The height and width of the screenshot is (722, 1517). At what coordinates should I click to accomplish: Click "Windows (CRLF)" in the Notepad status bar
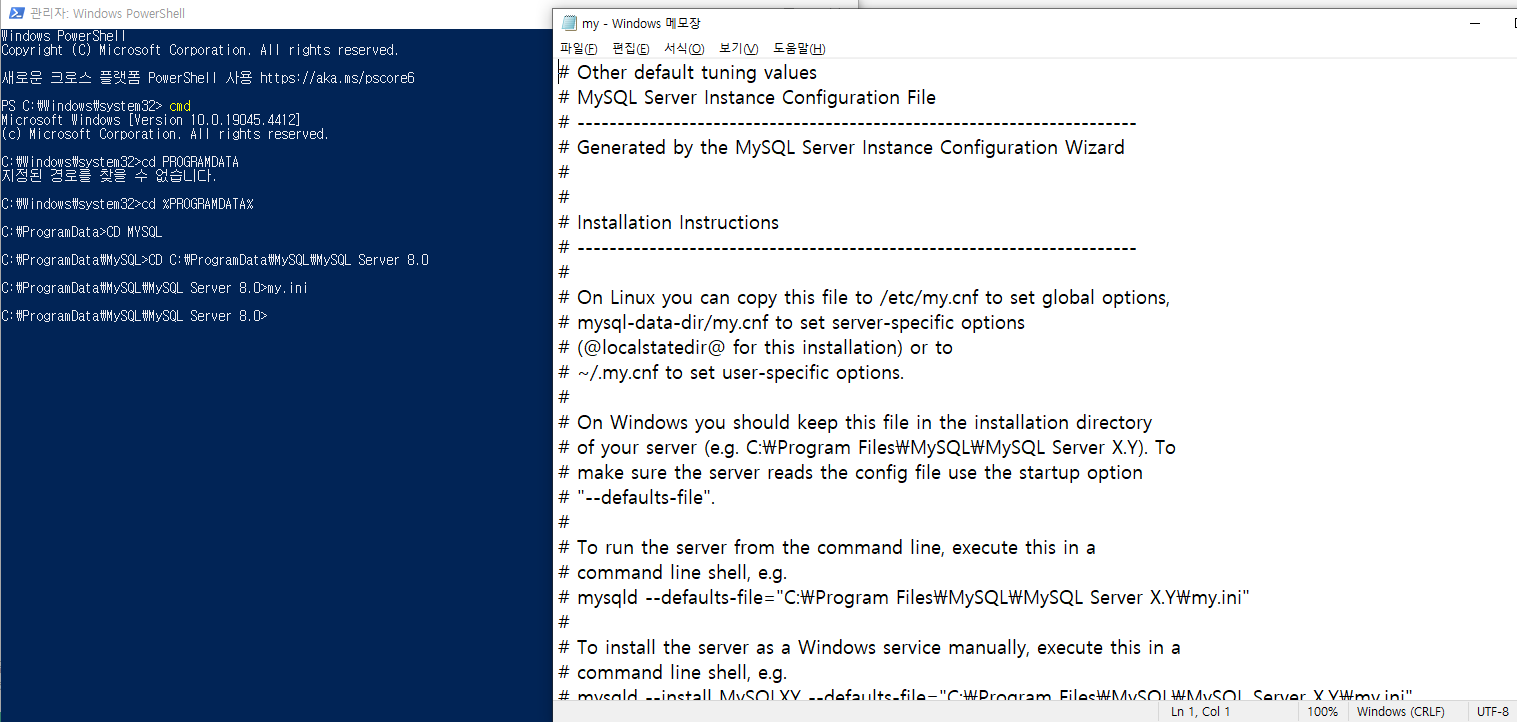tap(1401, 711)
